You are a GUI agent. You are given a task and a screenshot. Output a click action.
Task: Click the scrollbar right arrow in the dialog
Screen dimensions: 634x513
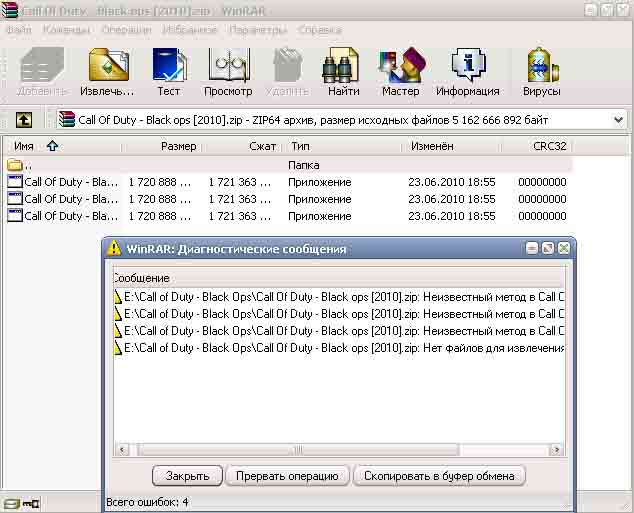coord(556,450)
